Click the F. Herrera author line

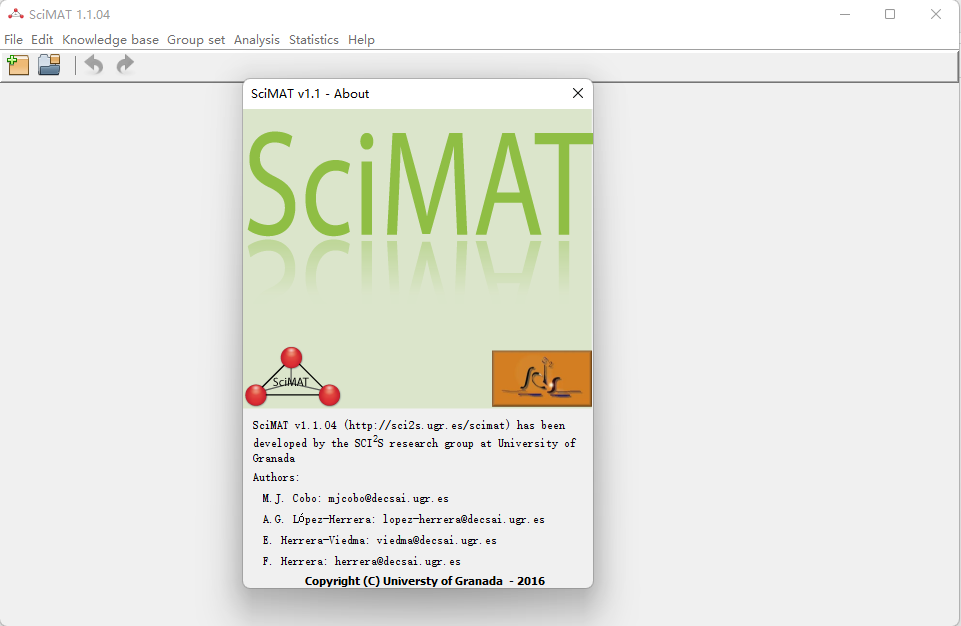[362, 561]
